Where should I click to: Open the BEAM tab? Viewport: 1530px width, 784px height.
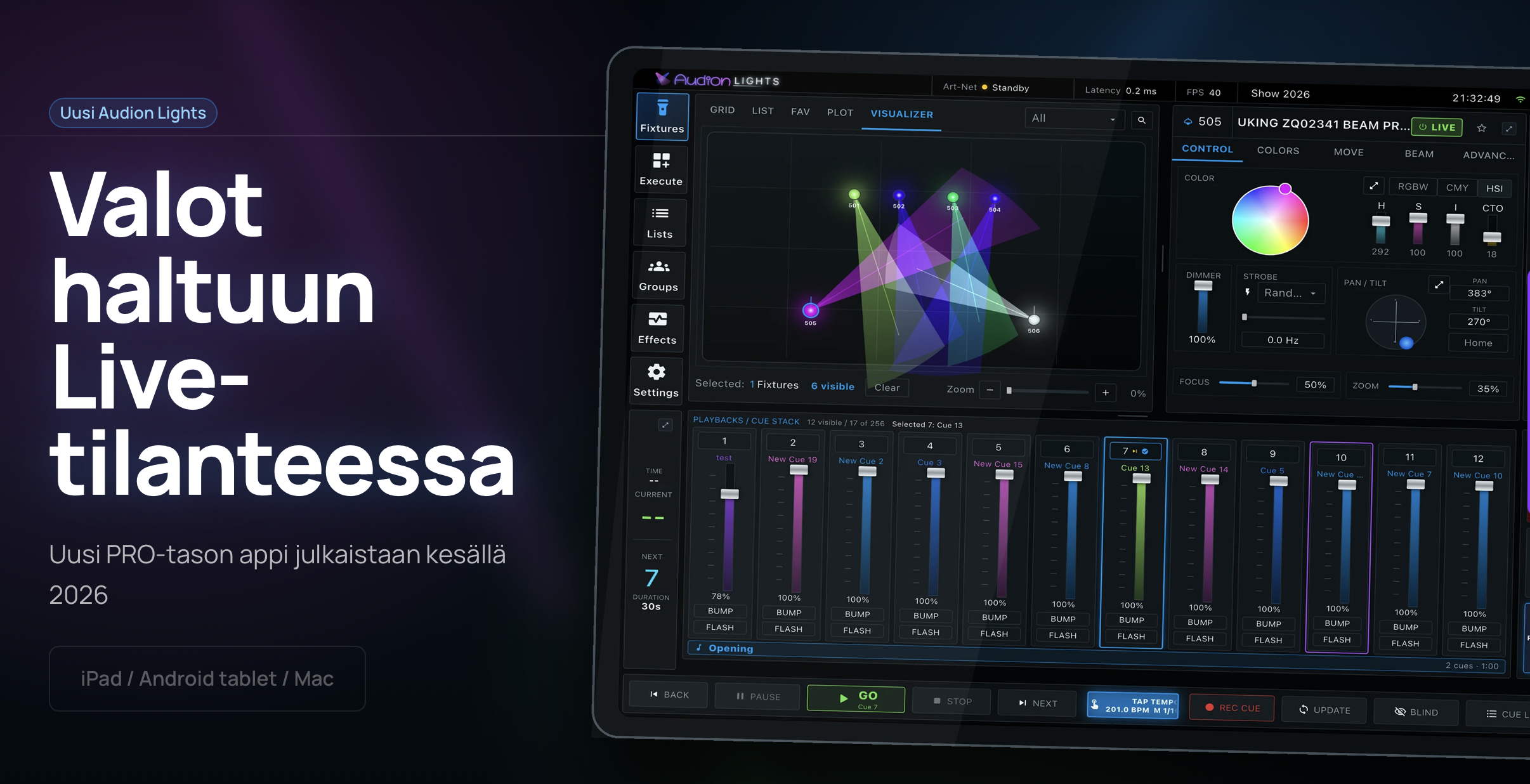pos(1419,154)
